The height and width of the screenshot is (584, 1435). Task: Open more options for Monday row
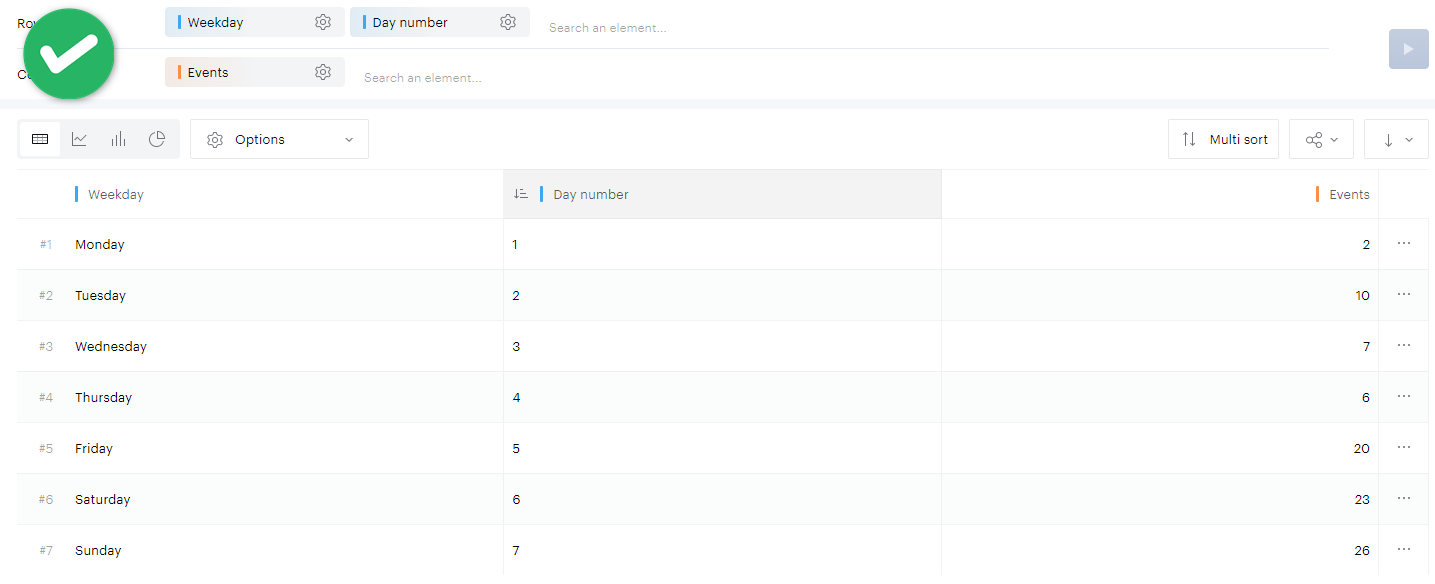(1404, 243)
